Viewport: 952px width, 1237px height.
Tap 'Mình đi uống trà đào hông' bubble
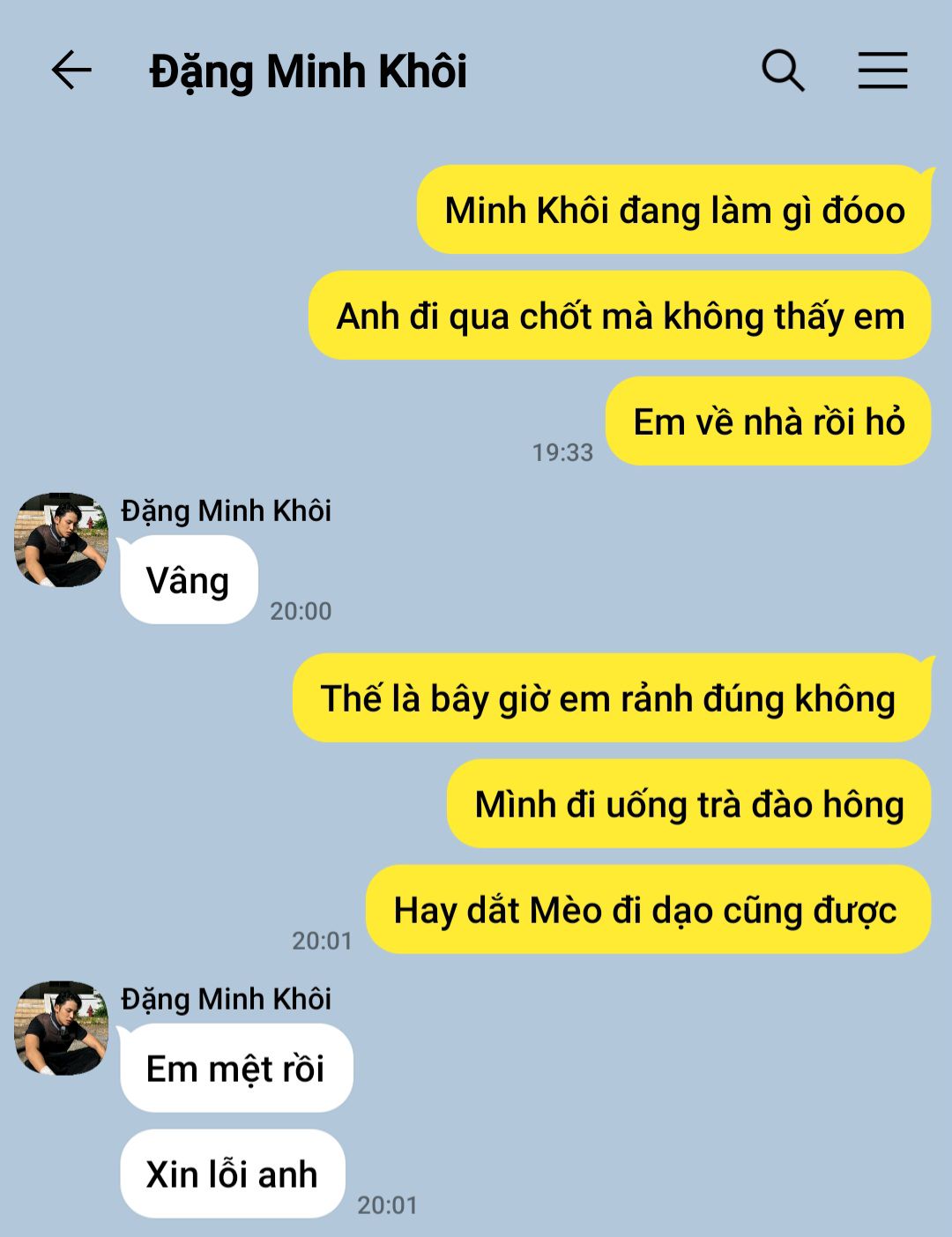tap(689, 804)
